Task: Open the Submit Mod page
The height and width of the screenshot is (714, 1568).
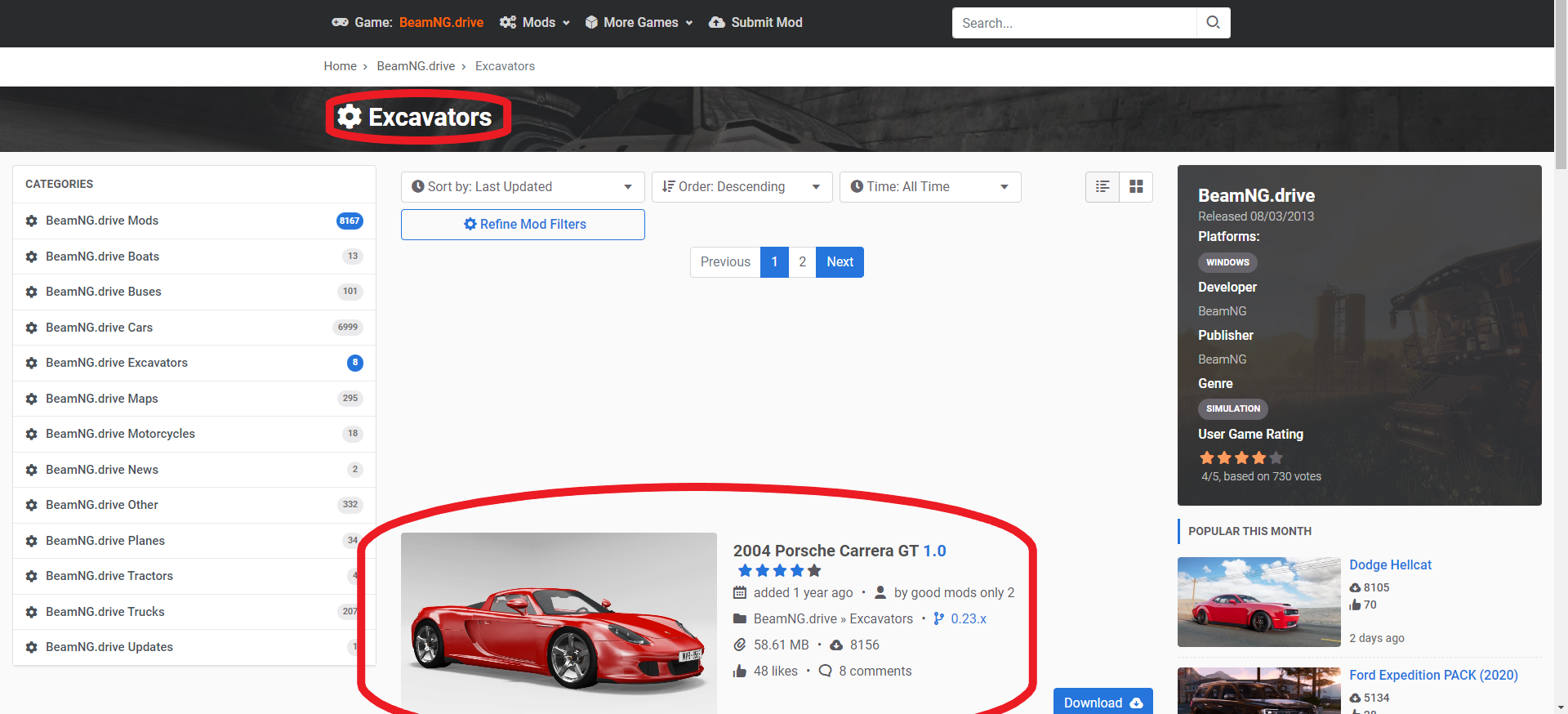Action: coord(755,23)
